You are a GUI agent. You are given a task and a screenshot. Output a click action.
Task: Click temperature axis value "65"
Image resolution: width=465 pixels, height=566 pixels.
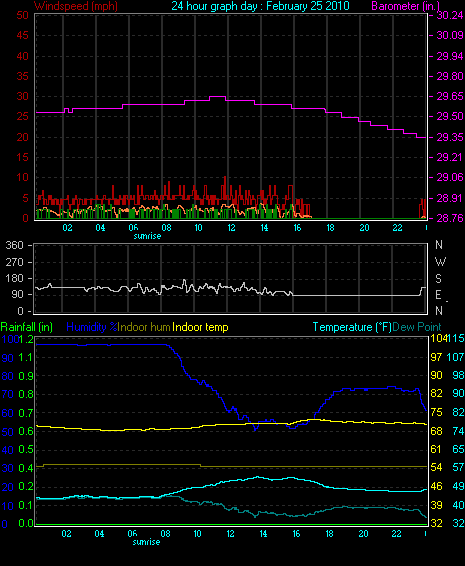(x=458, y=449)
